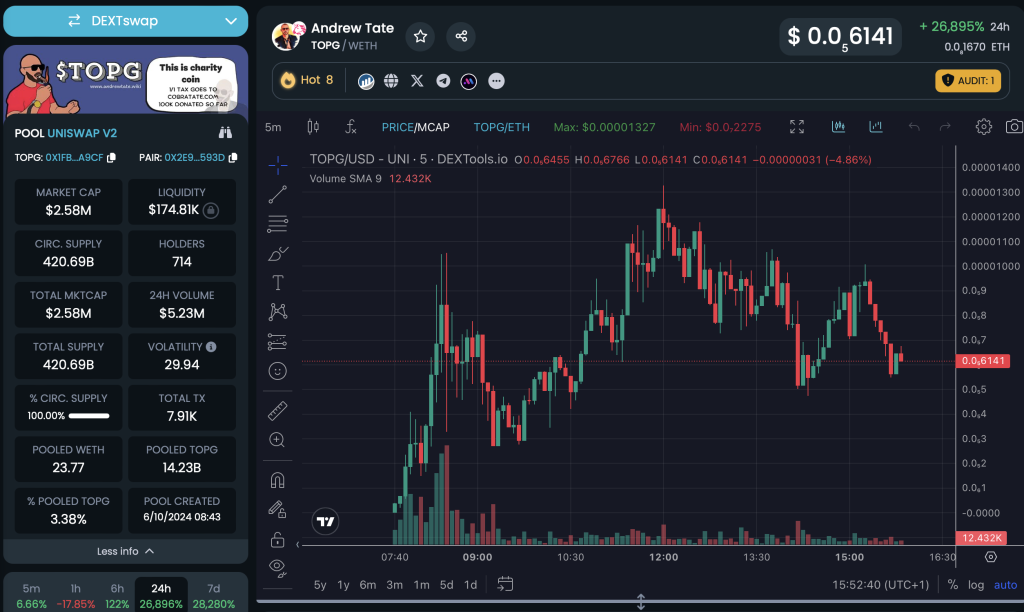1024x612 pixels.
Task: Select the 1d time range
Action: point(470,585)
